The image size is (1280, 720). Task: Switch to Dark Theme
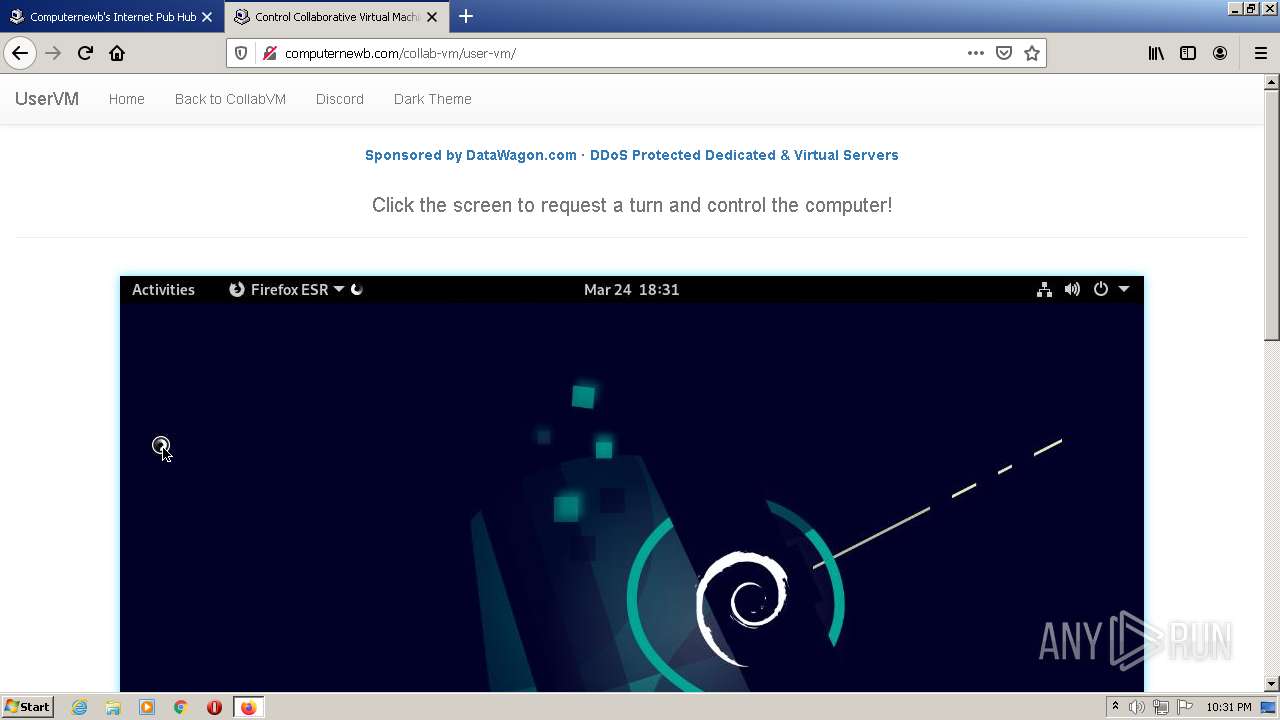[x=433, y=99]
